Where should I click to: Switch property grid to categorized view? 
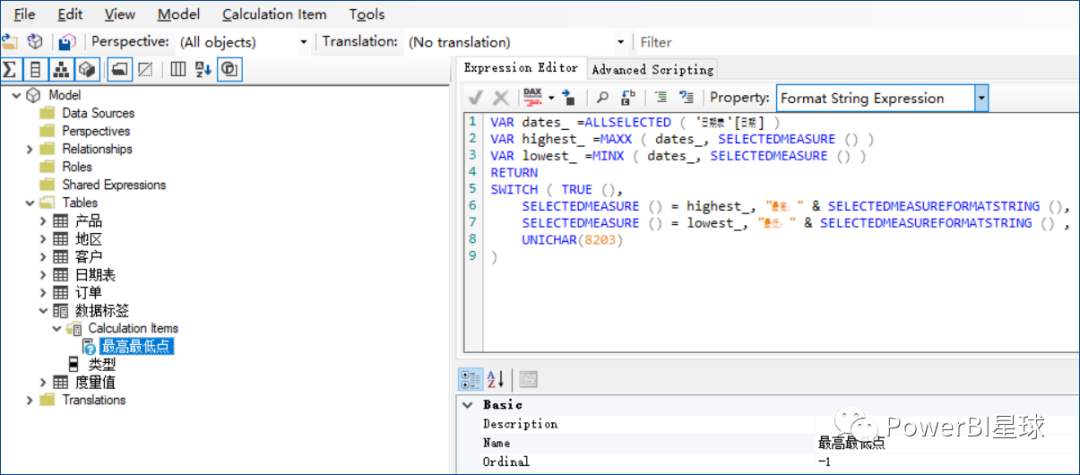pyautogui.click(x=470, y=378)
